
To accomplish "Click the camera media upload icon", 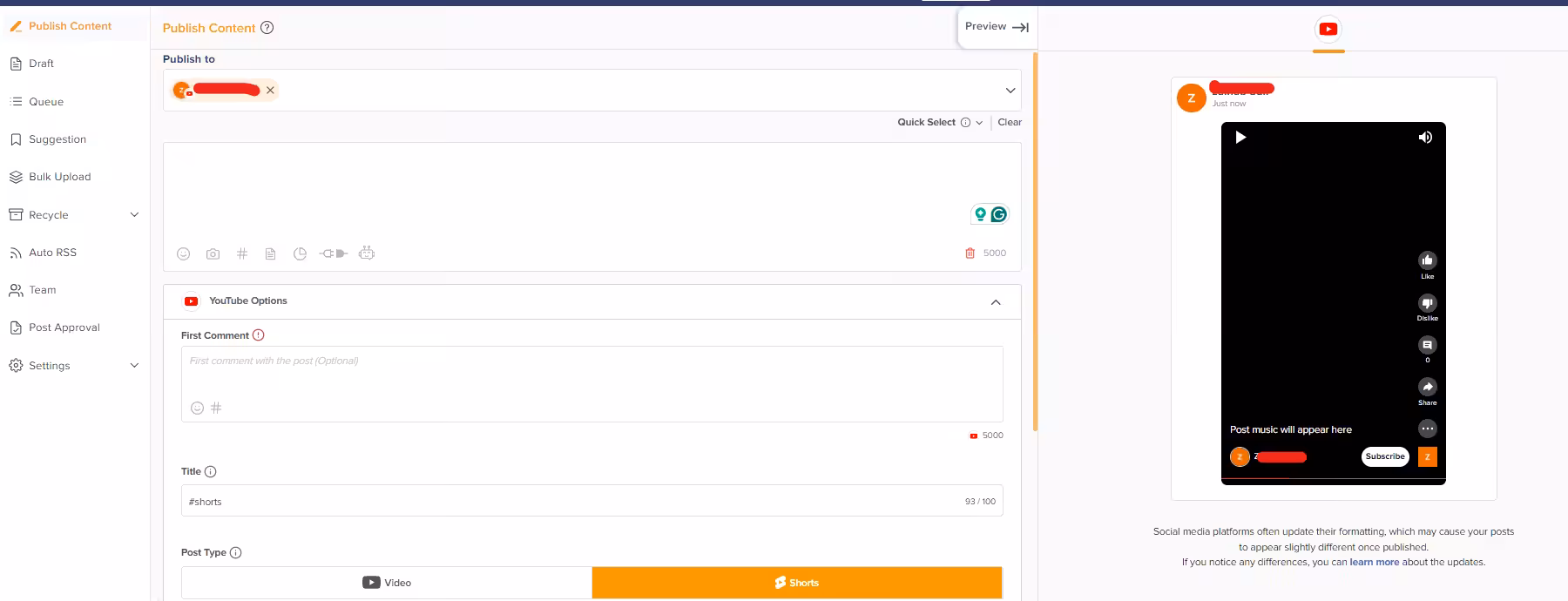I will coord(213,253).
